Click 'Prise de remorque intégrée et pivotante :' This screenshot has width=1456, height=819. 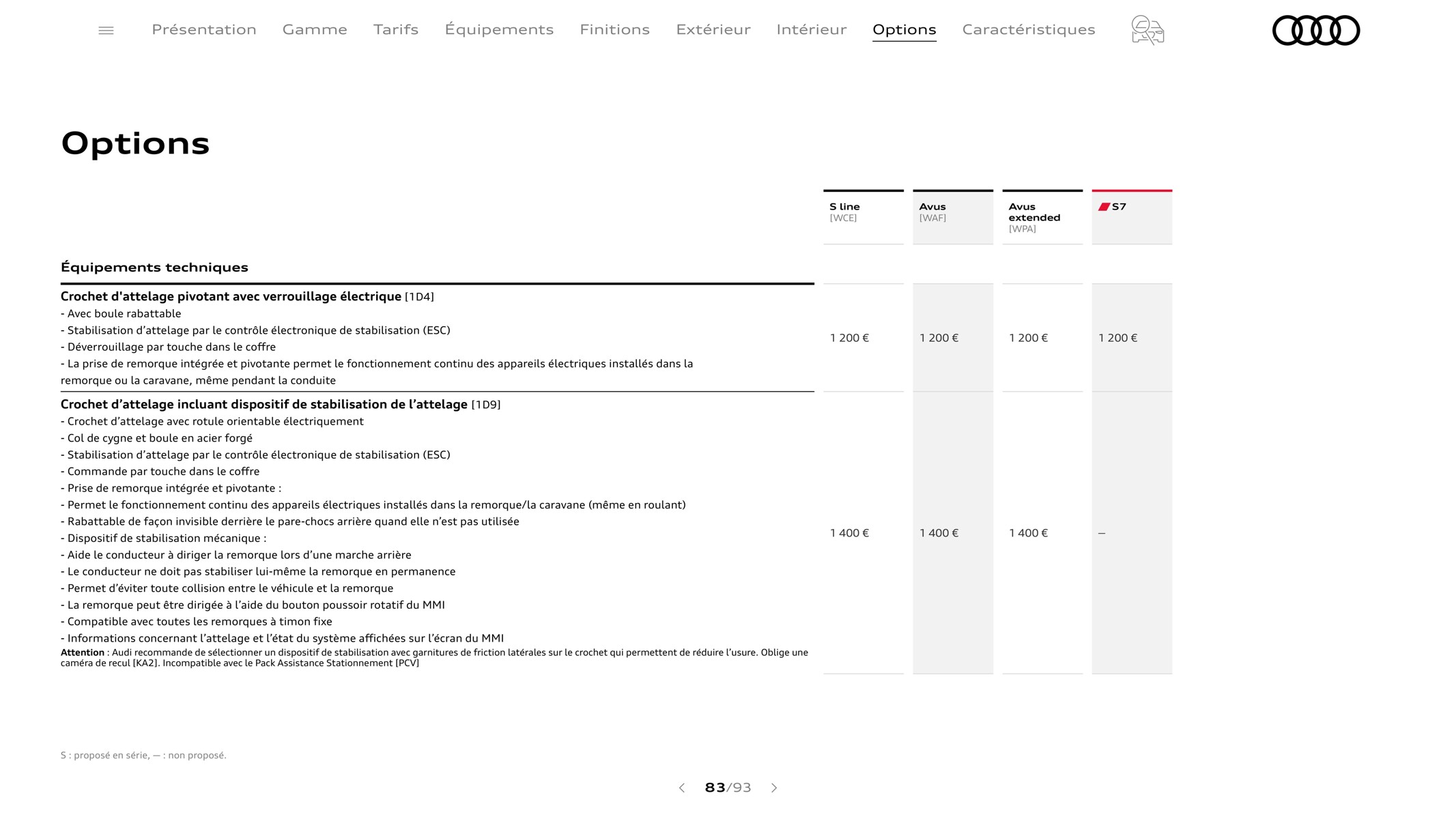[x=171, y=488]
